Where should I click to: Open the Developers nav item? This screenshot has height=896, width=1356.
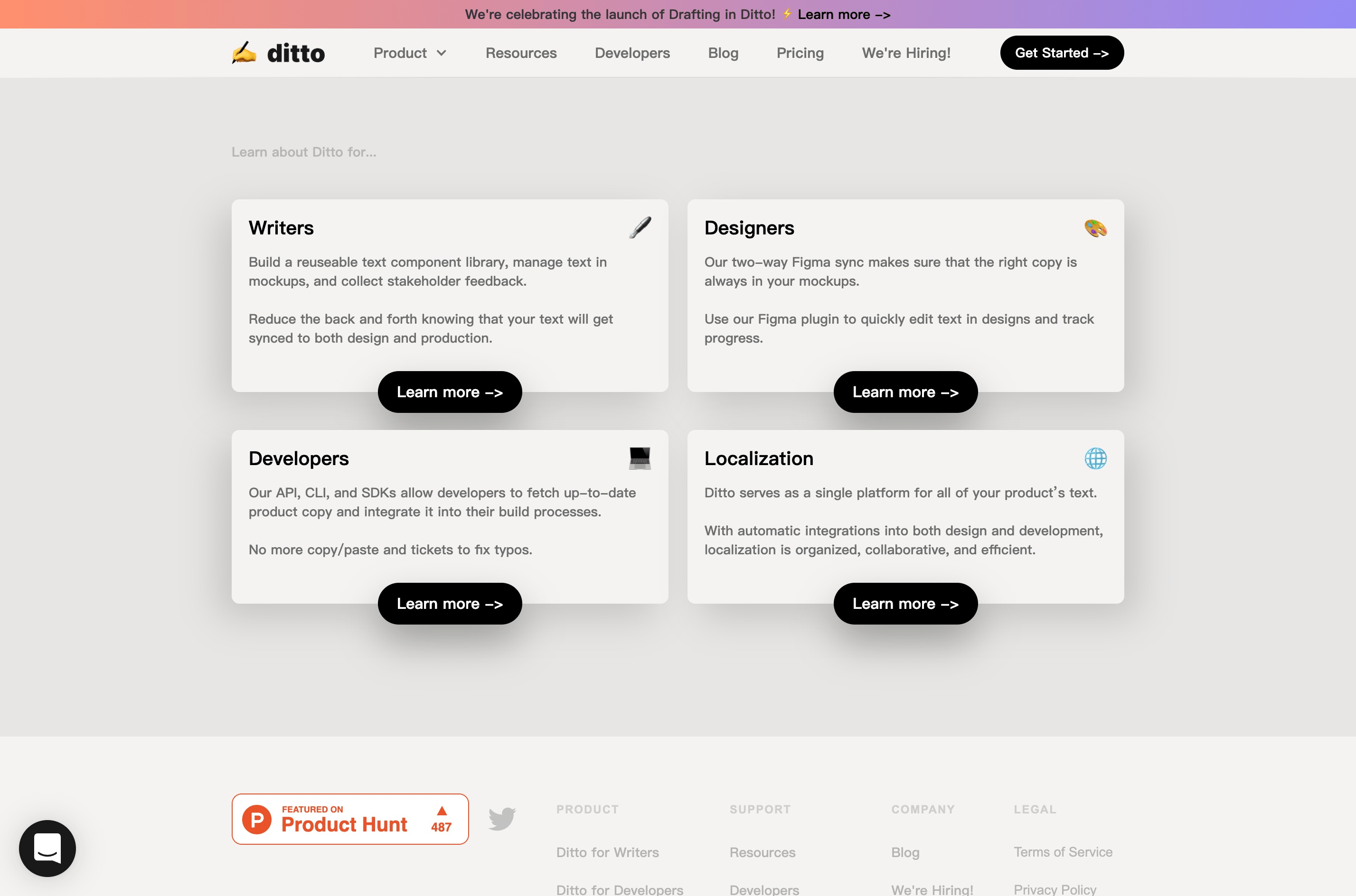pyautogui.click(x=632, y=53)
